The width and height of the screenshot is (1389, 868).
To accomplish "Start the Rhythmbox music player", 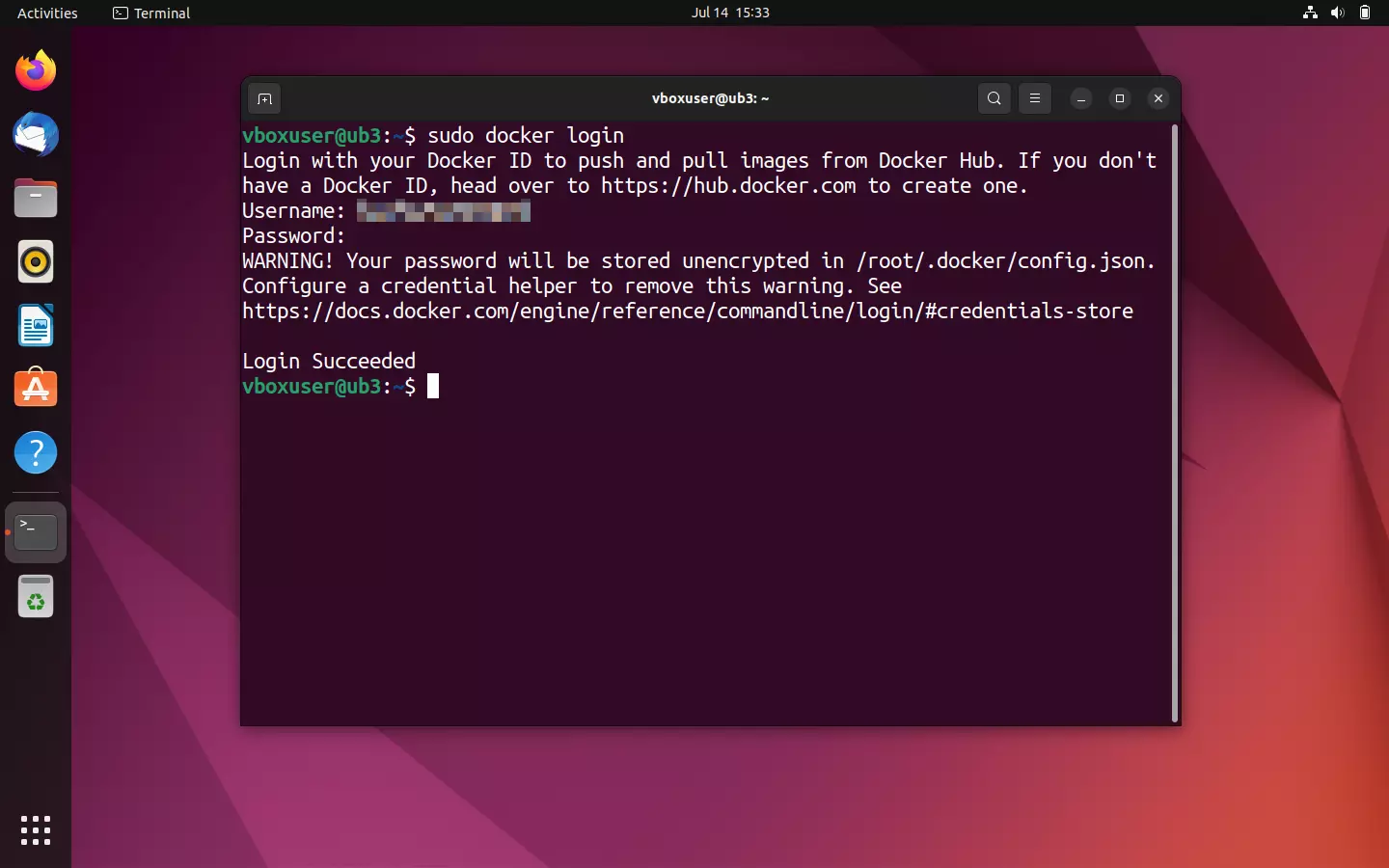I will coord(35,261).
